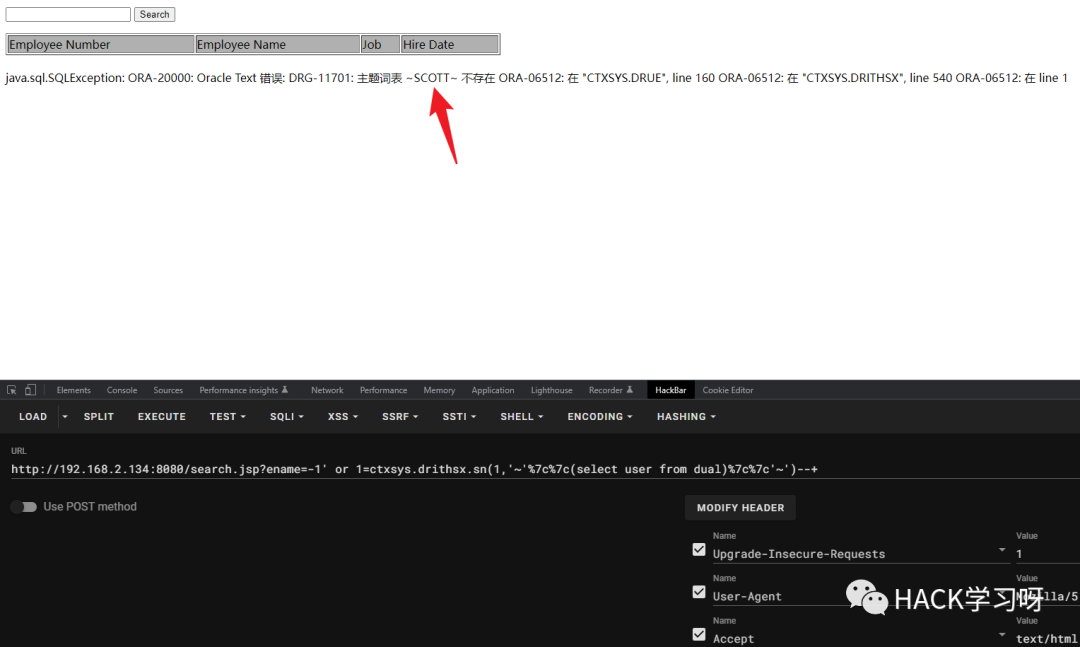Open the SSTI dropdown menu
Viewport: 1080px width, 647px height.
pos(459,417)
